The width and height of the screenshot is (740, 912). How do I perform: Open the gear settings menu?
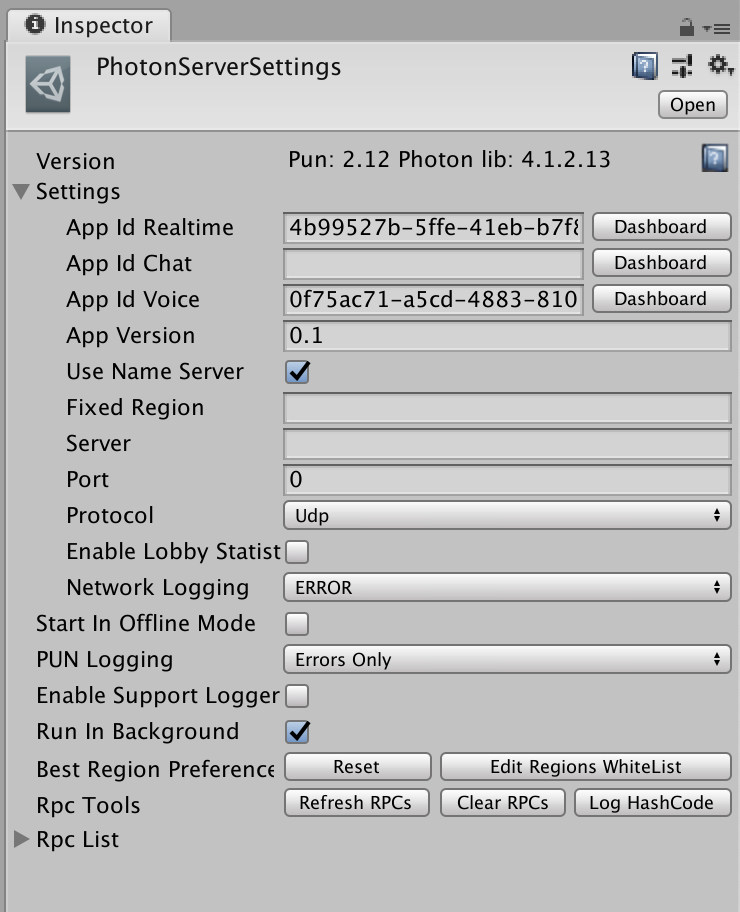pos(720,65)
